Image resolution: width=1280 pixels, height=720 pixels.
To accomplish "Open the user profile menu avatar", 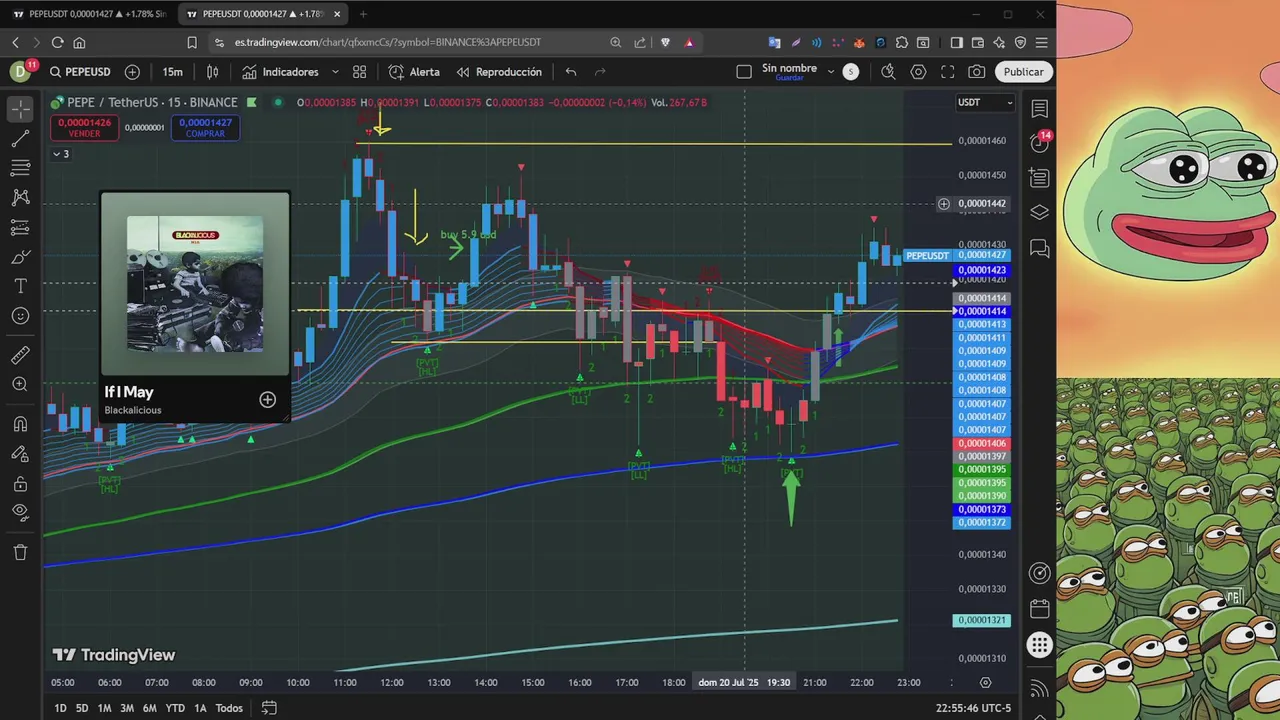I will coord(20,72).
